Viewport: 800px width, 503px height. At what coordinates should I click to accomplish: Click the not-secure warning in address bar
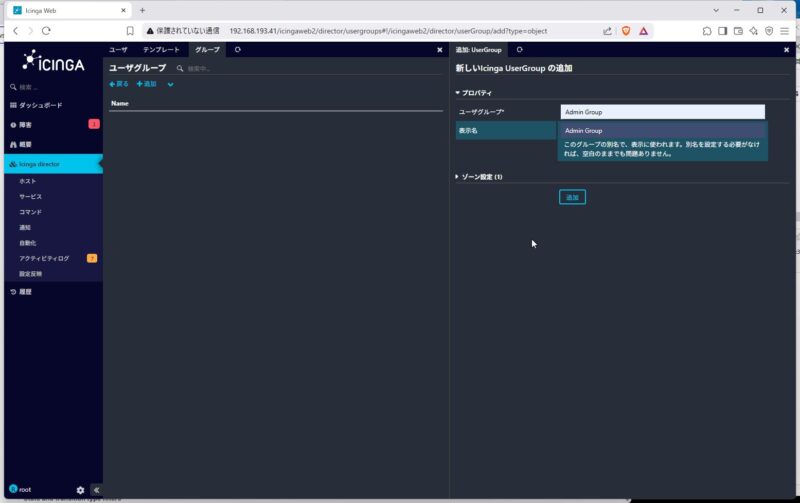[183, 31]
